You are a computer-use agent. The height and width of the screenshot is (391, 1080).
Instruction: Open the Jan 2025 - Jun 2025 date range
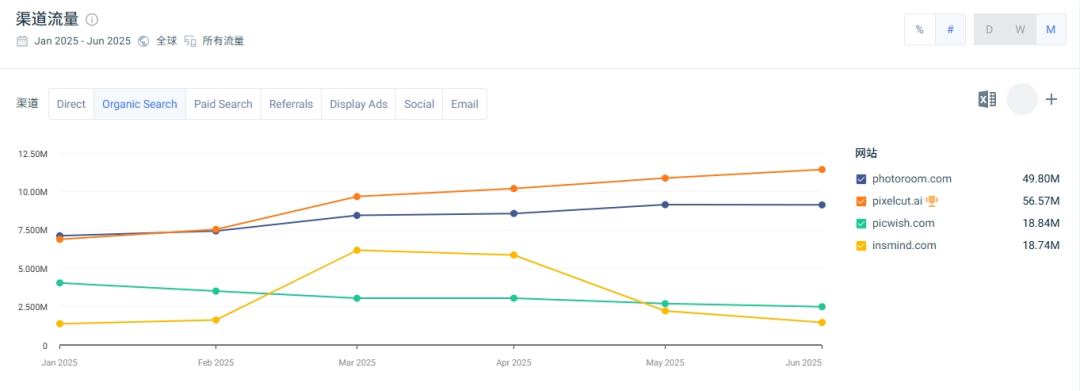point(83,41)
